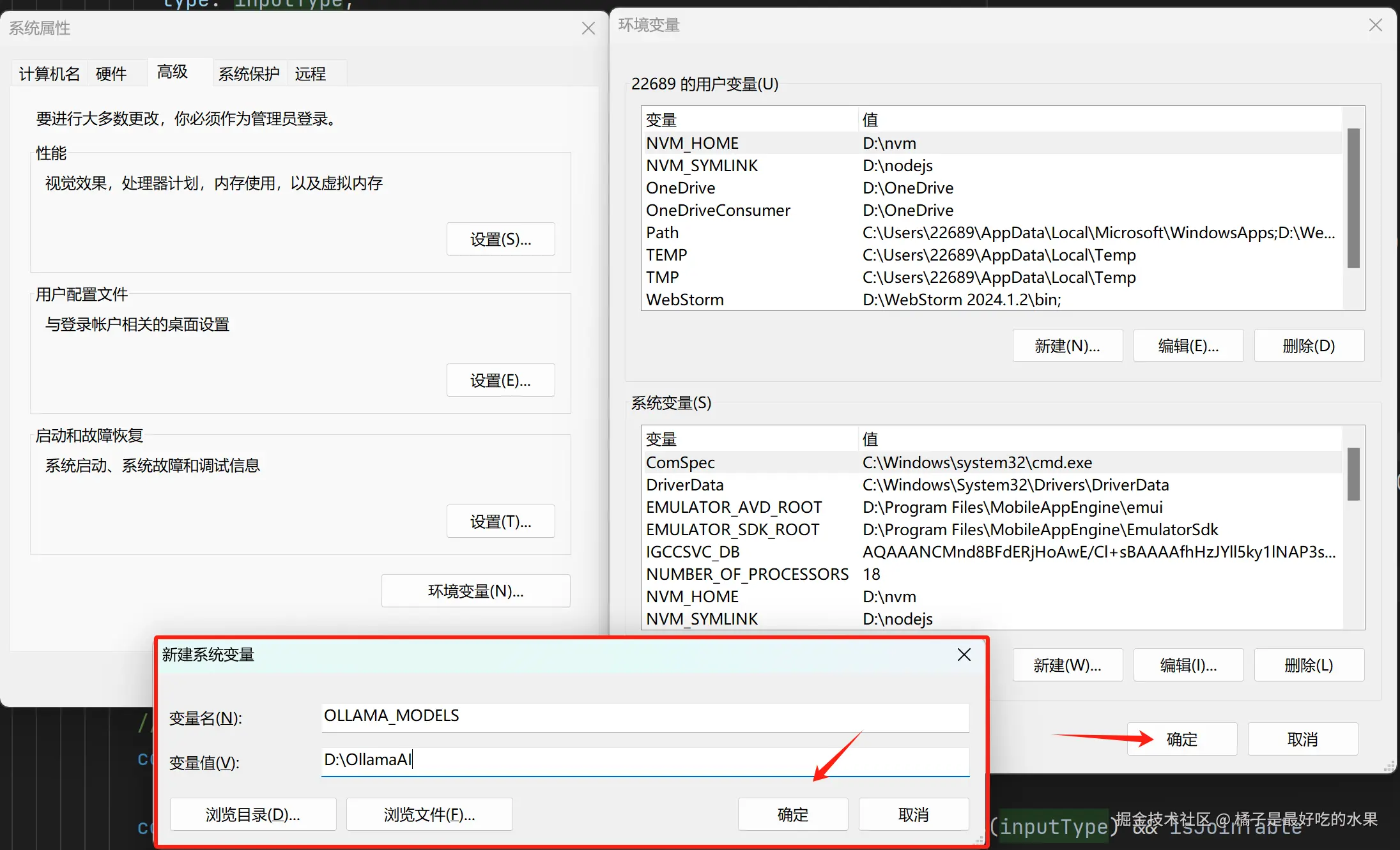This screenshot has width=1400, height=850.
Task: Close the 新建系统变量 dialog
Action: click(964, 655)
